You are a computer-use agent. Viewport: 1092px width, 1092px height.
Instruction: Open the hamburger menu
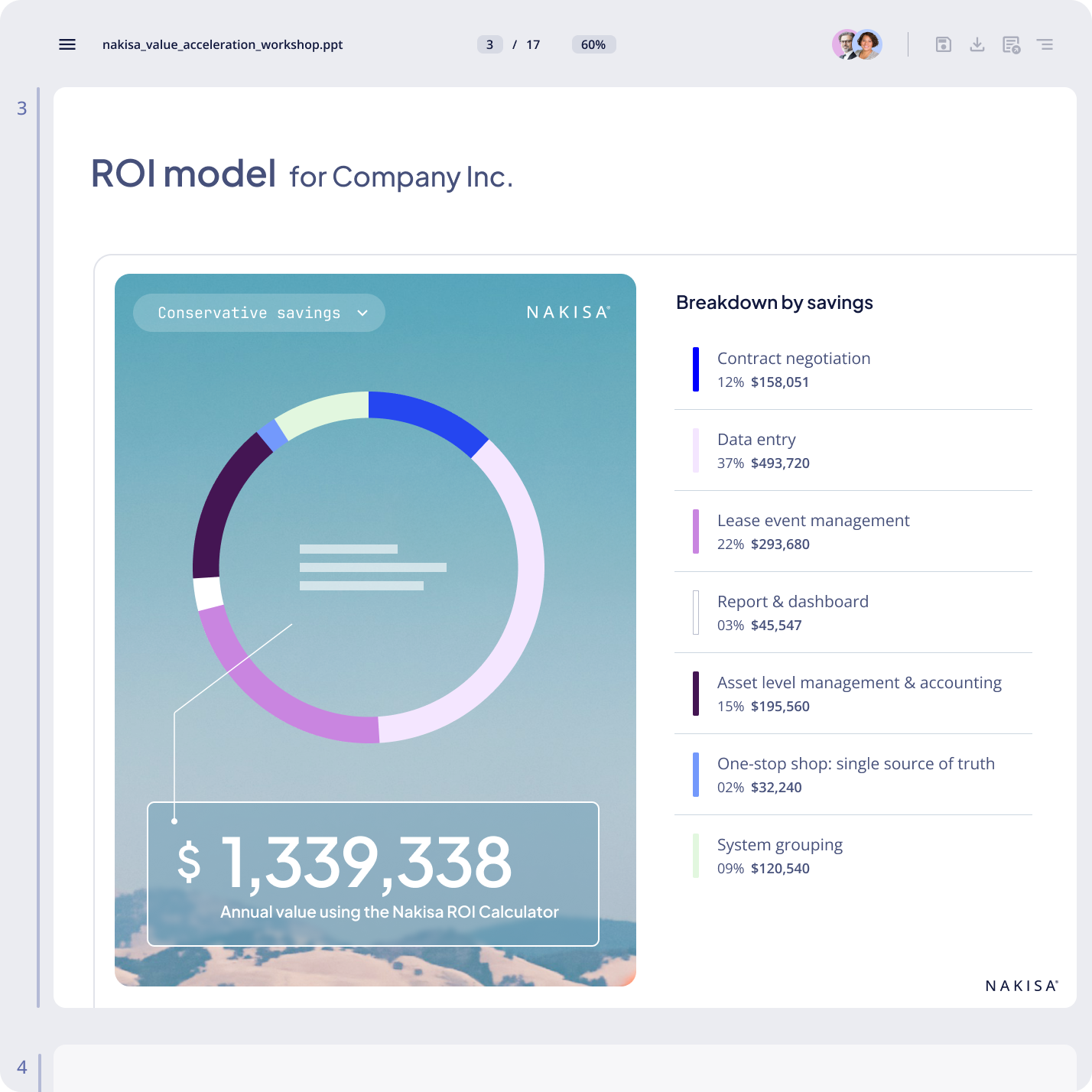click(67, 44)
